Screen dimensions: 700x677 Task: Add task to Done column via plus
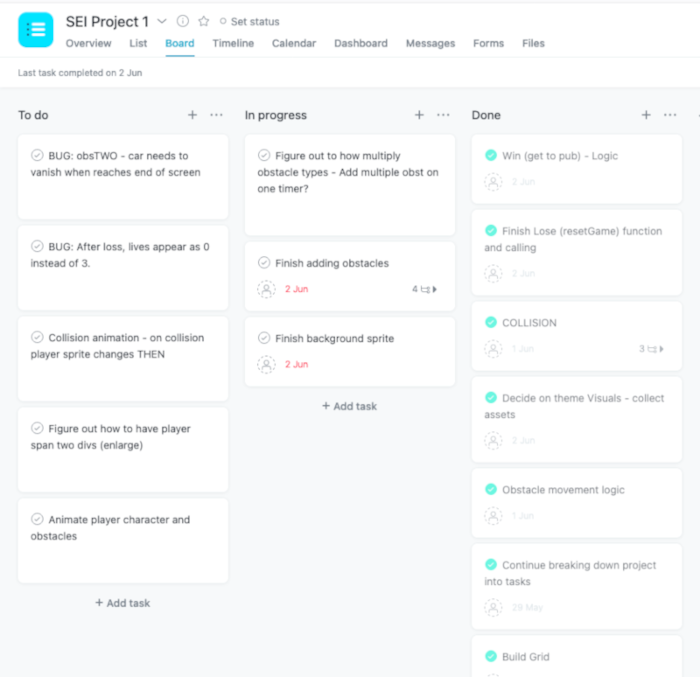[x=646, y=115]
